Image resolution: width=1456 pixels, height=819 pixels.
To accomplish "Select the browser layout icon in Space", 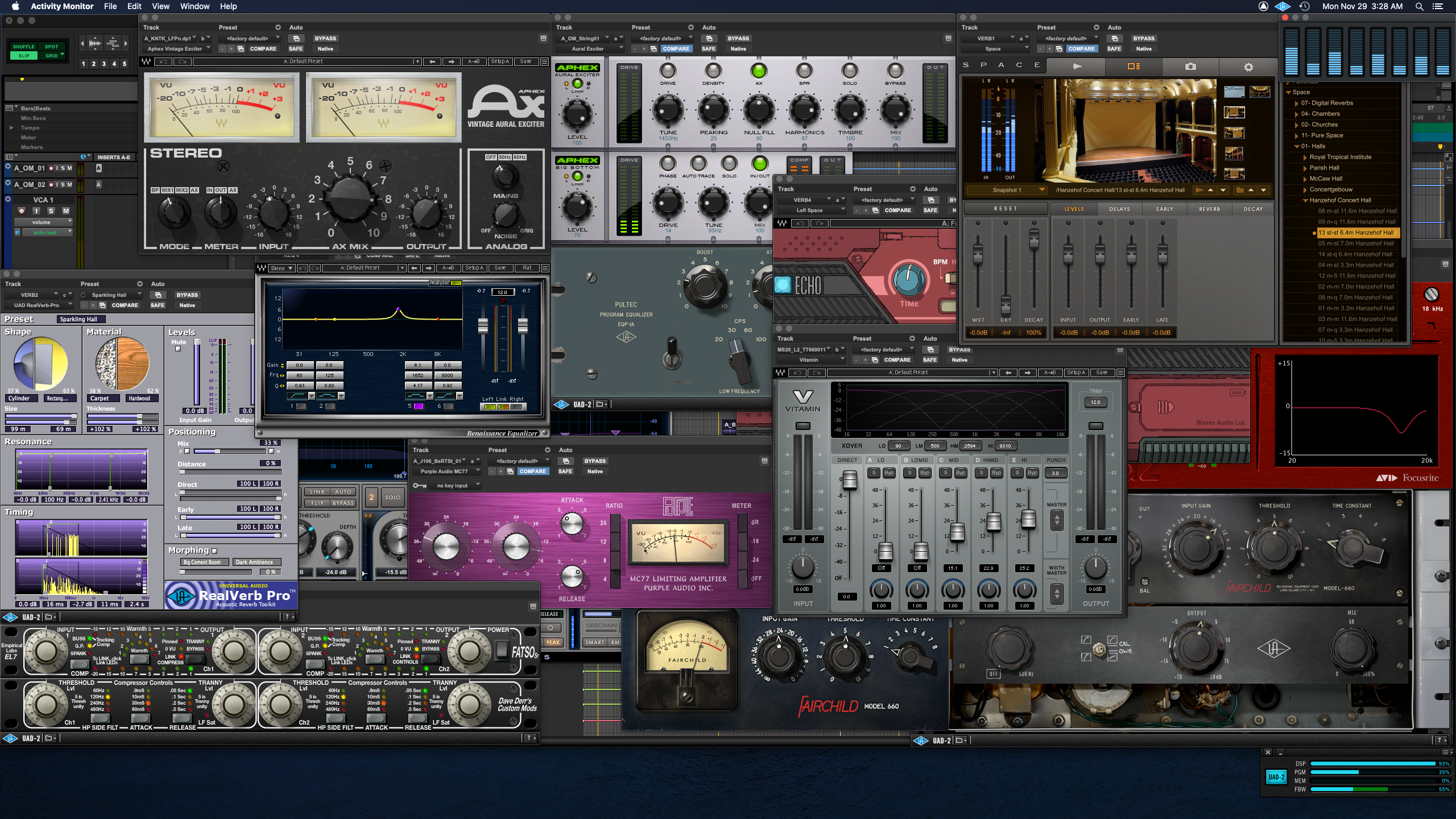I will (1134, 67).
